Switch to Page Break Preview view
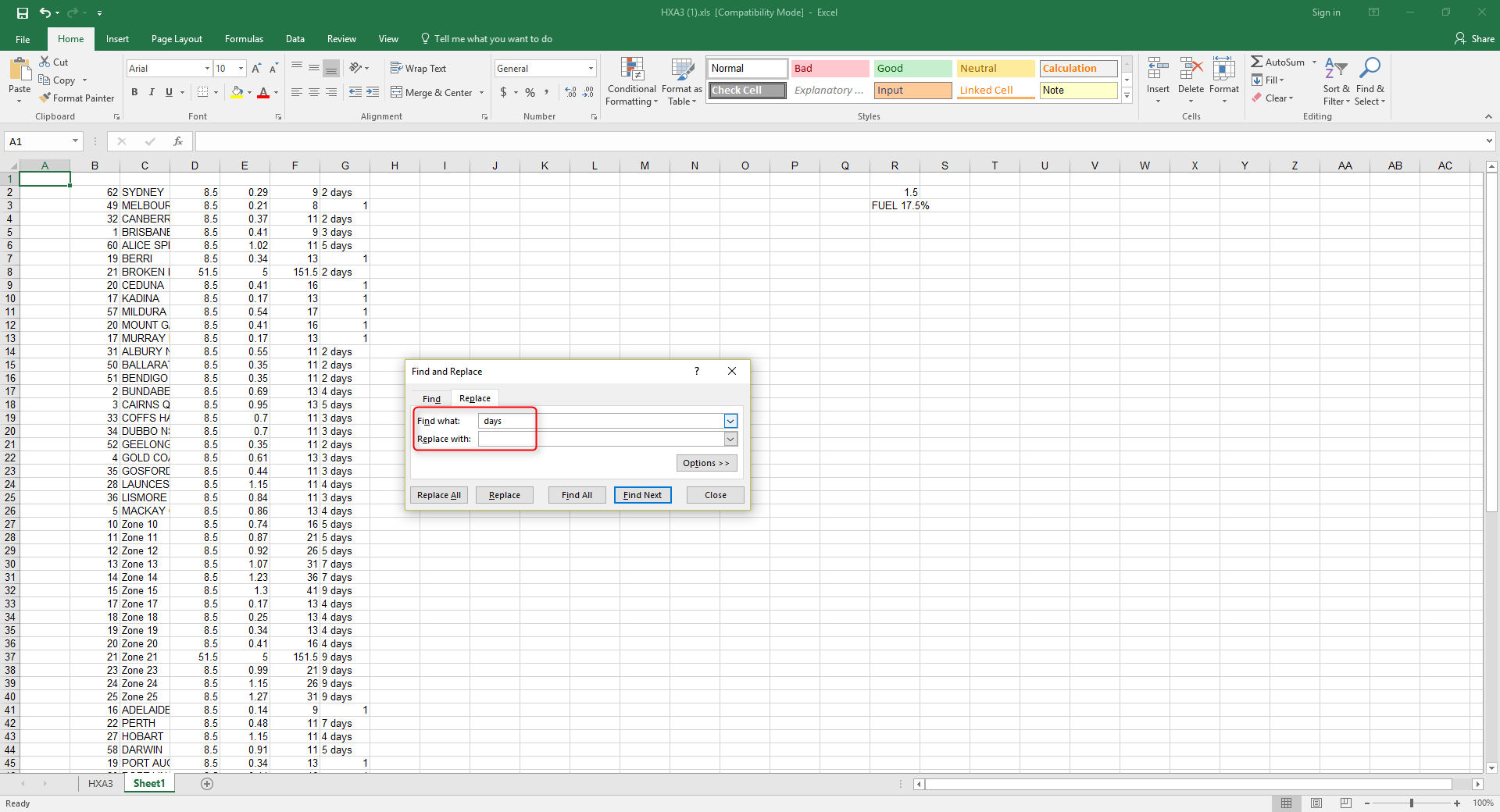 (x=1345, y=803)
